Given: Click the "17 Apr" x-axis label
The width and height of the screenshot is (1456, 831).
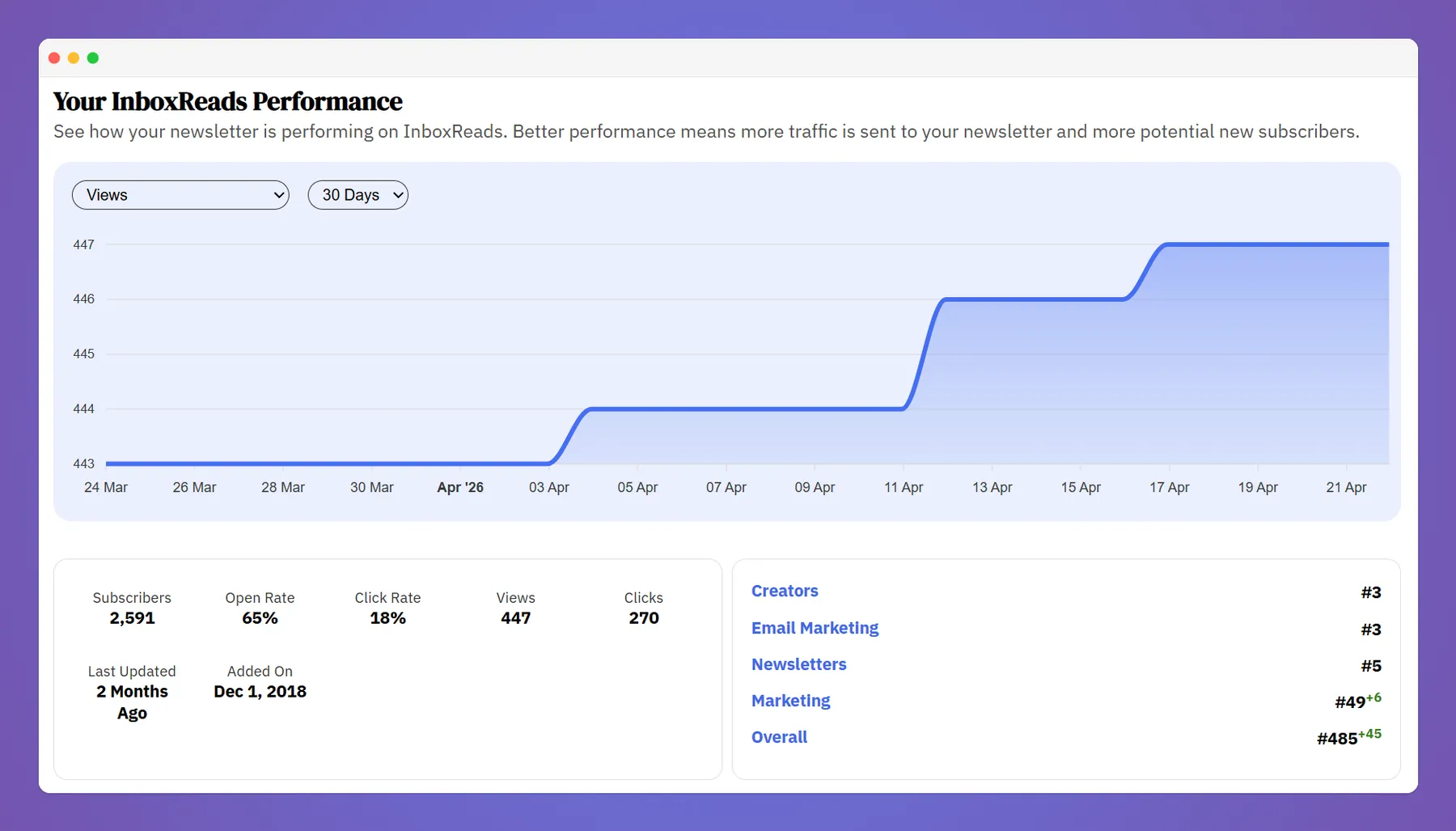Looking at the screenshot, I should coord(1170,487).
